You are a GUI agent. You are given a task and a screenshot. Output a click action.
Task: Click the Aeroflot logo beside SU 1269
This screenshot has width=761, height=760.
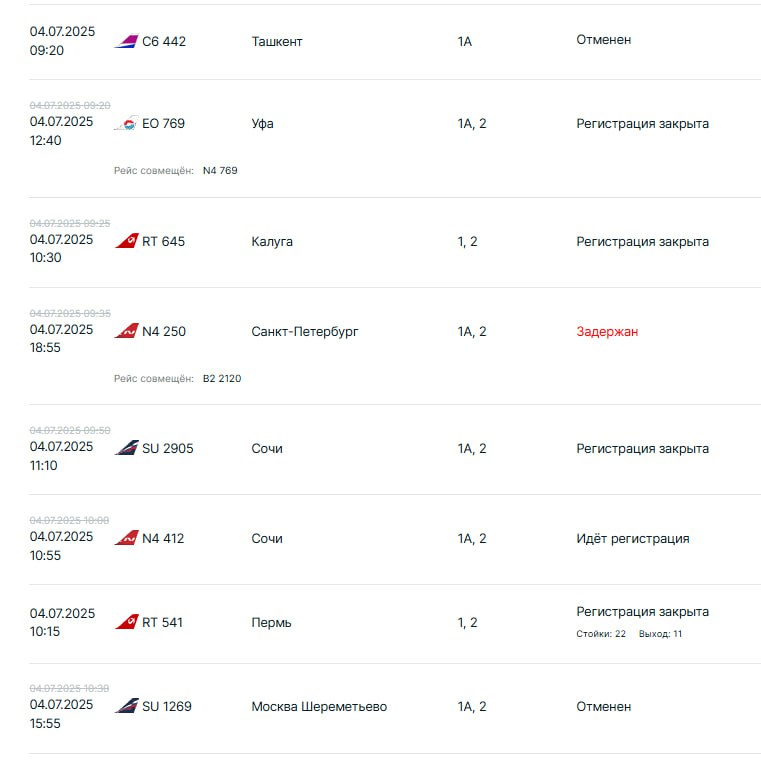[126, 706]
